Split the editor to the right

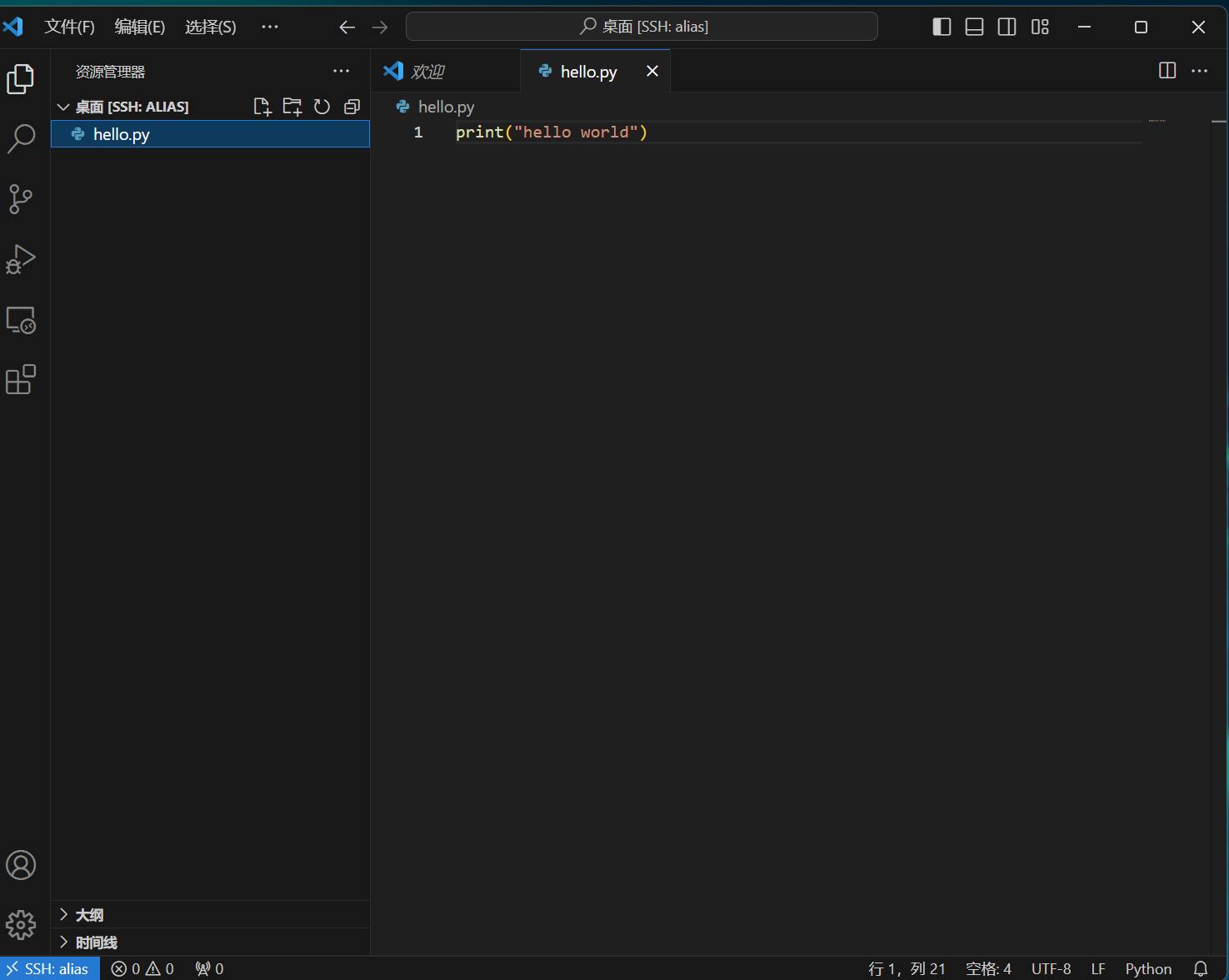(x=1167, y=71)
